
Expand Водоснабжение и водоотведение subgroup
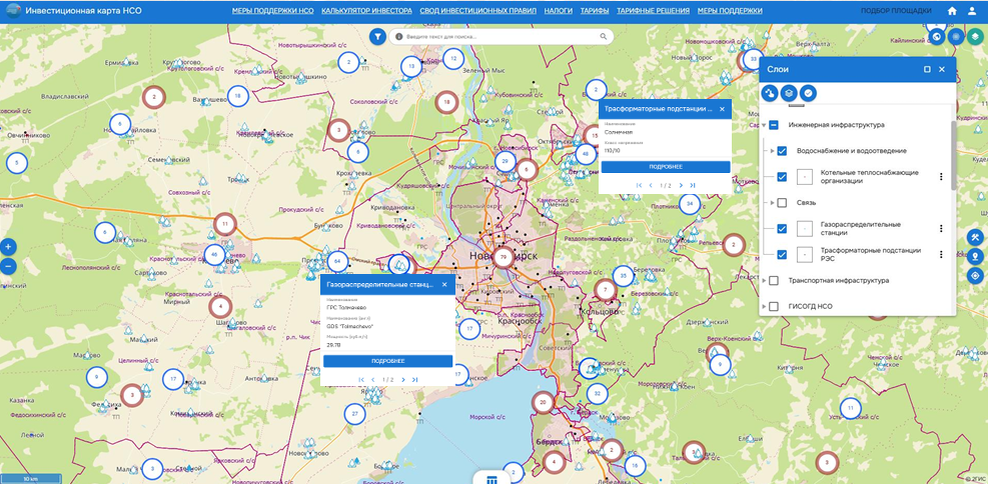773,151
